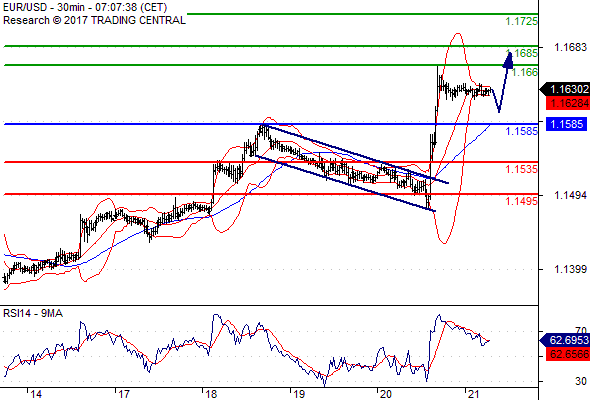This screenshot has height=400, width=590.
Task: Click the blue 1.1585 pivot line label
Action: (522, 131)
